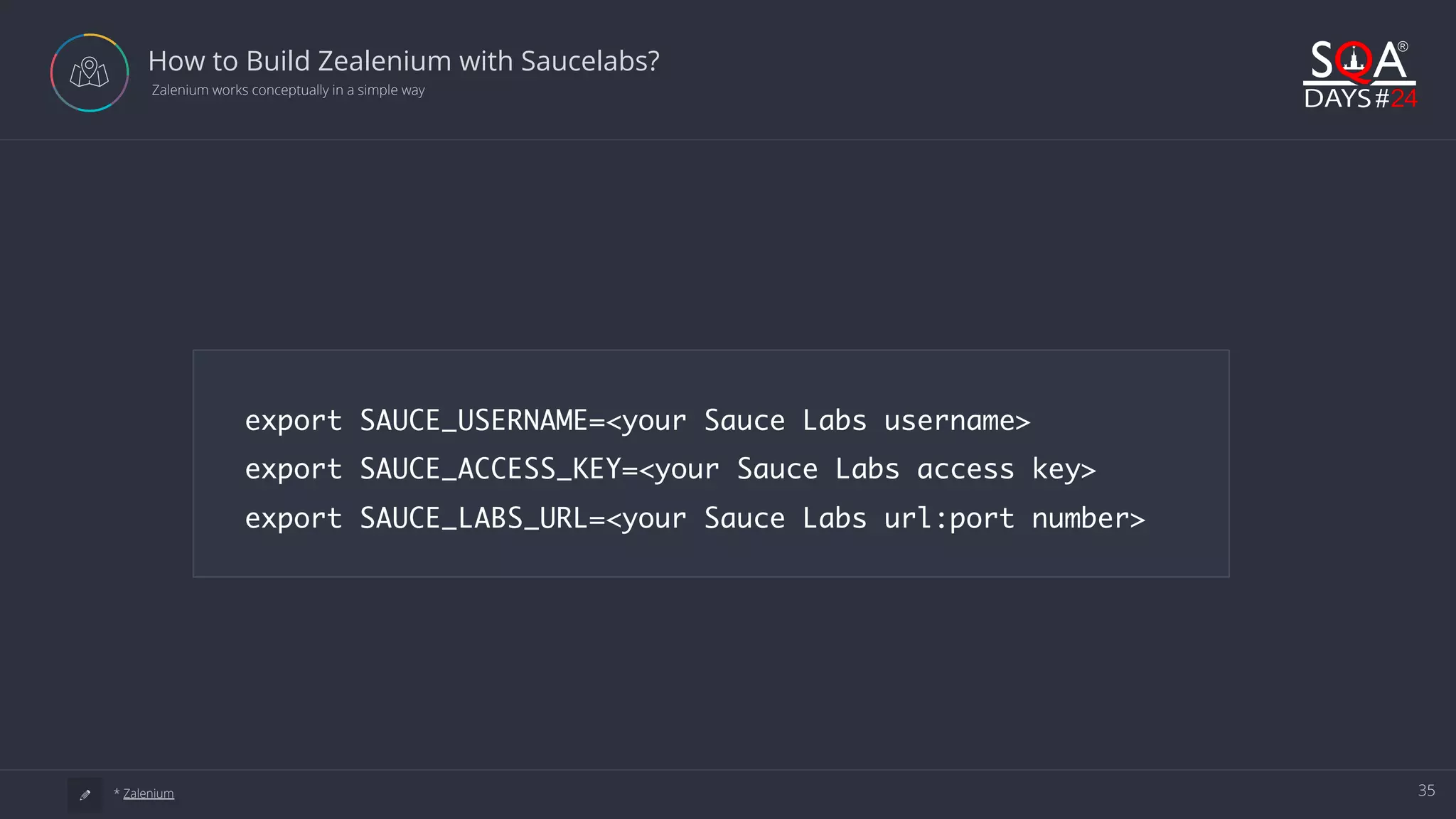The height and width of the screenshot is (819, 1456).
Task: Open the Zalenium footnote link
Action: pos(148,793)
